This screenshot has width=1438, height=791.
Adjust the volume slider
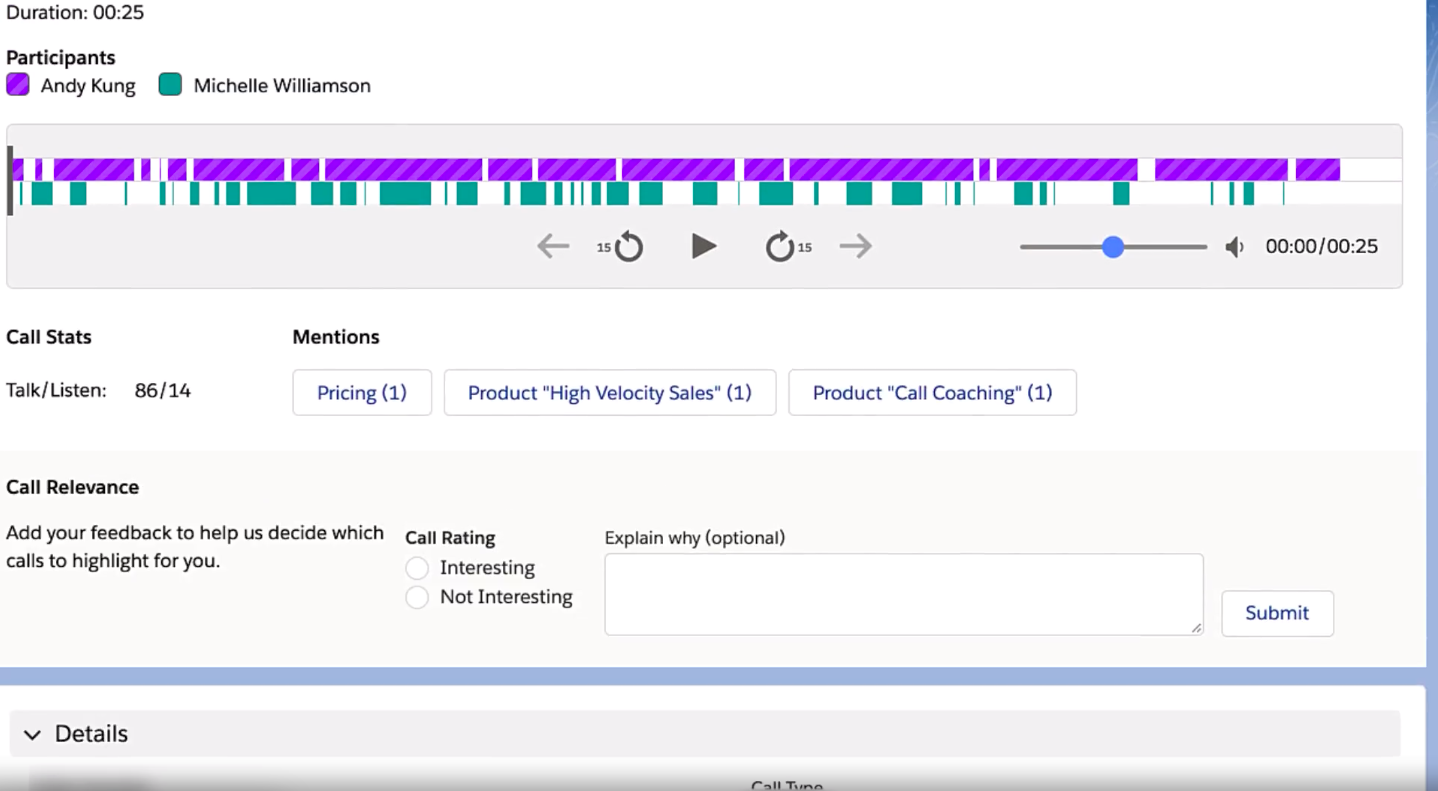[1112, 246]
